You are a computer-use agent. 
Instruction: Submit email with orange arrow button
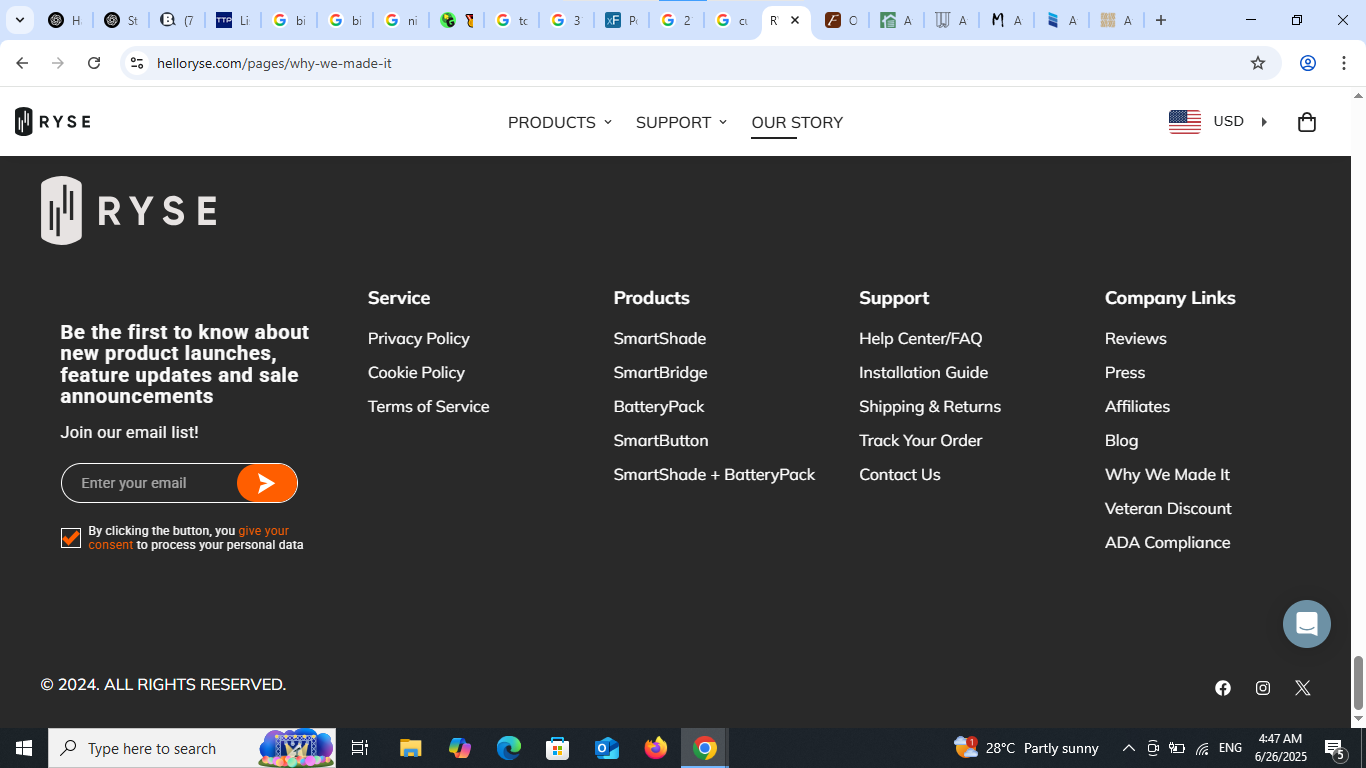click(x=267, y=483)
